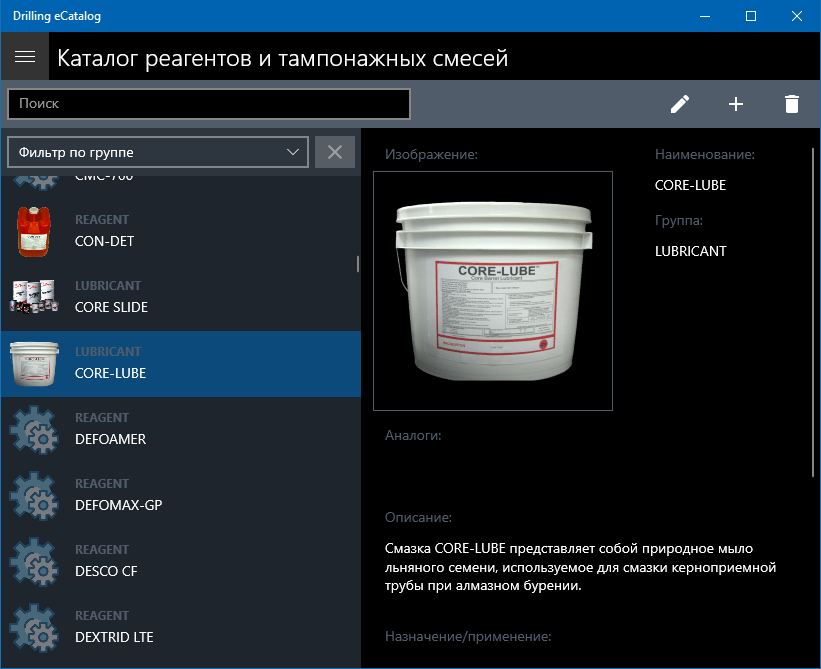Click the Назначение/применение label
The image size is (821, 669).
(x=468, y=636)
